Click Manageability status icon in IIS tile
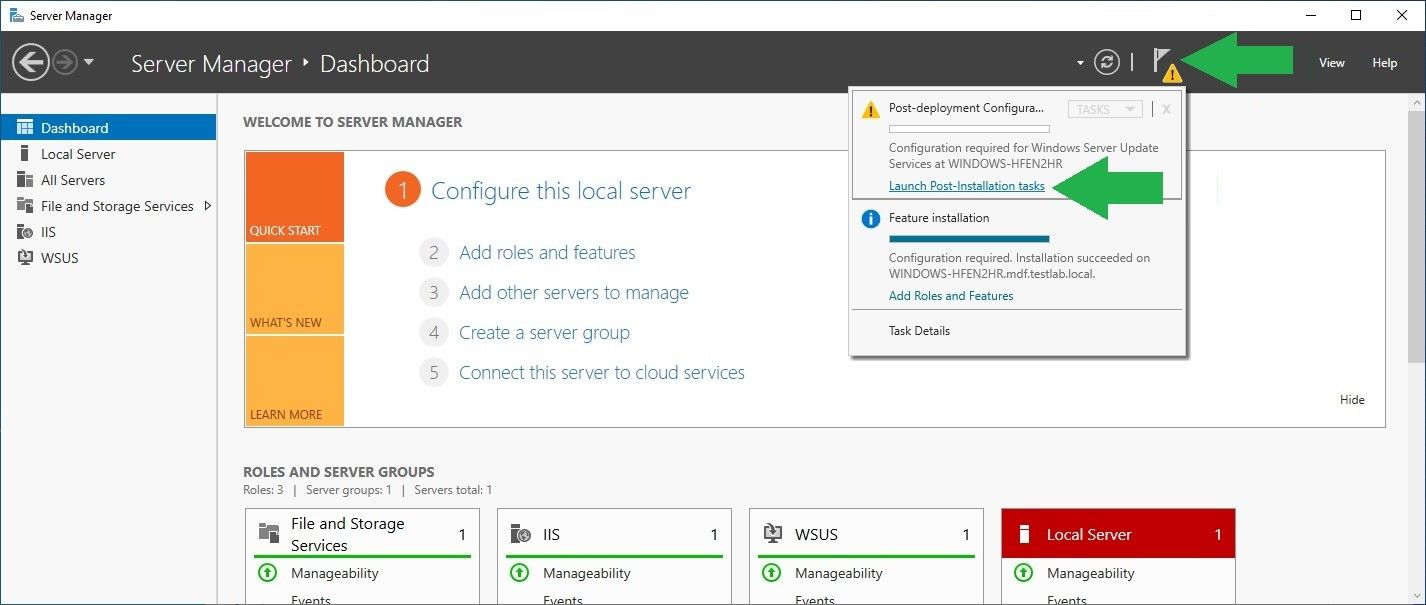This screenshot has height=605, width=1426. click(519, 573)
